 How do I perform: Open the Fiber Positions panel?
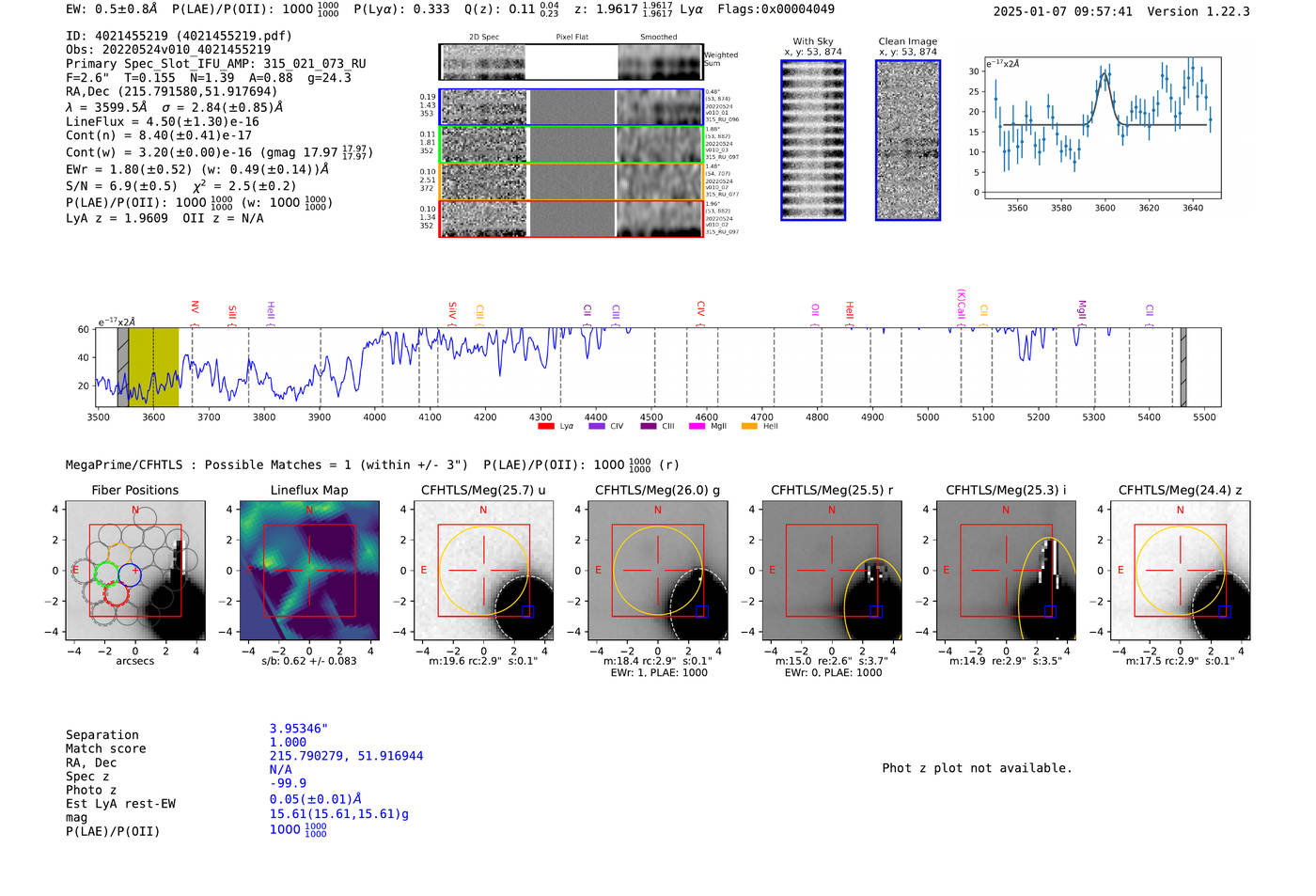[x=135, y=571]
